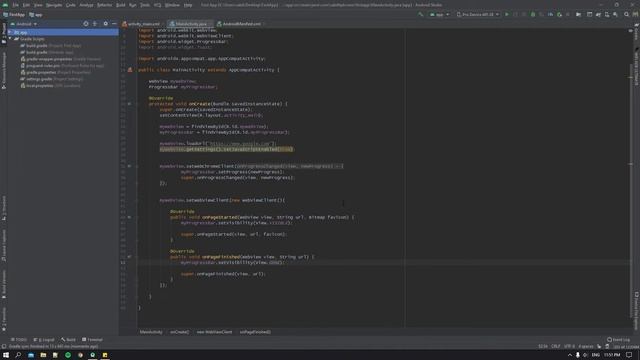Click the Make Project hammer icon

pos(420,14)
